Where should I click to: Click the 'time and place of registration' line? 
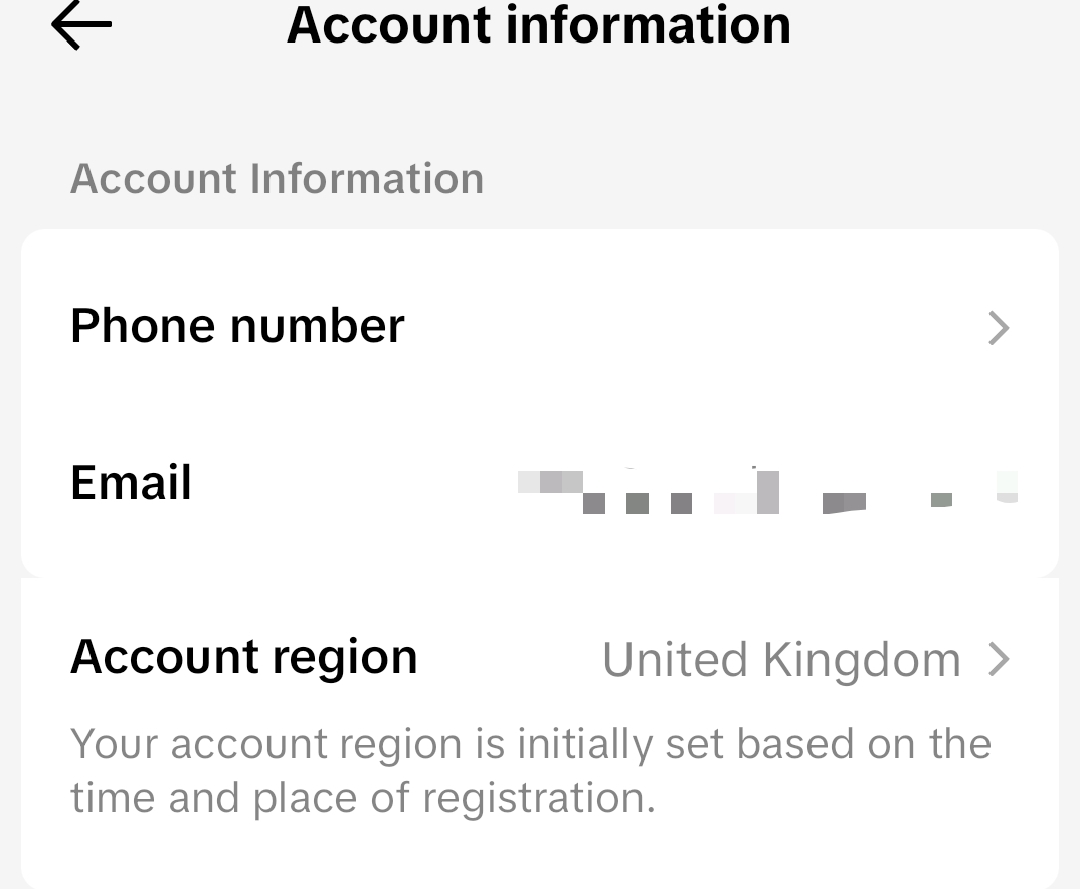point(362,798)
